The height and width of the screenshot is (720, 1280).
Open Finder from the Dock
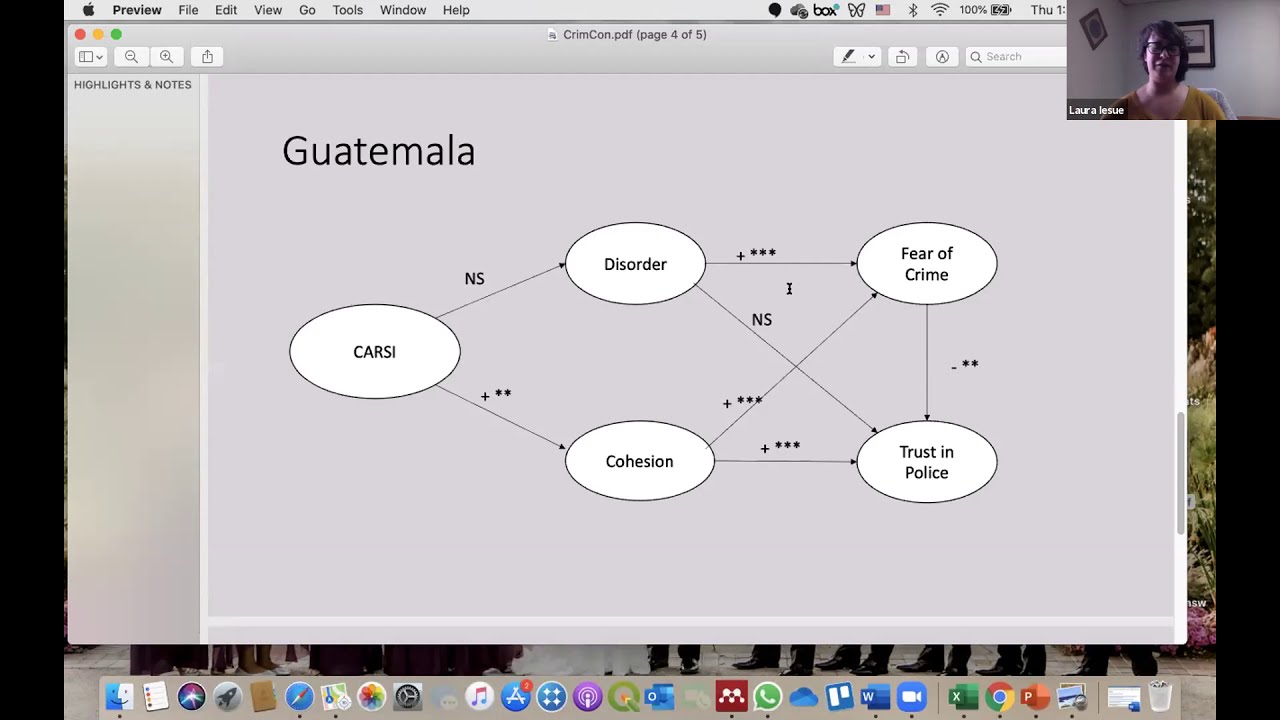(119, 697)
